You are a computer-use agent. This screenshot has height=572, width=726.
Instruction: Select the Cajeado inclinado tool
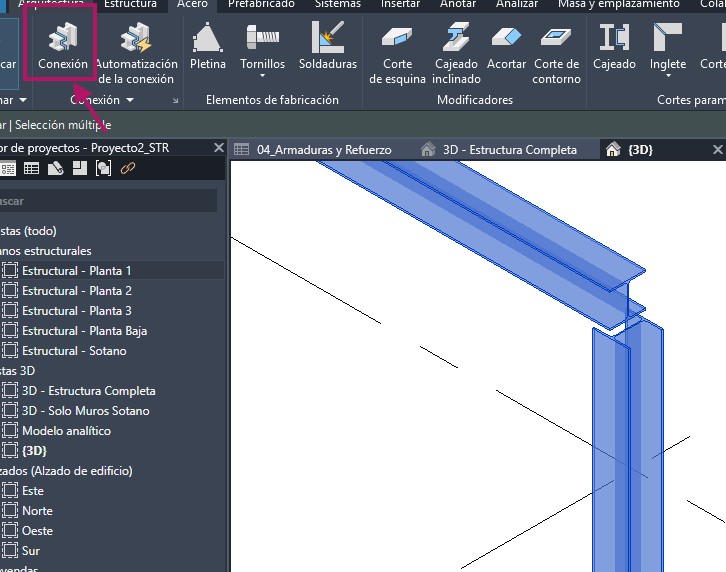coord(455,54)
